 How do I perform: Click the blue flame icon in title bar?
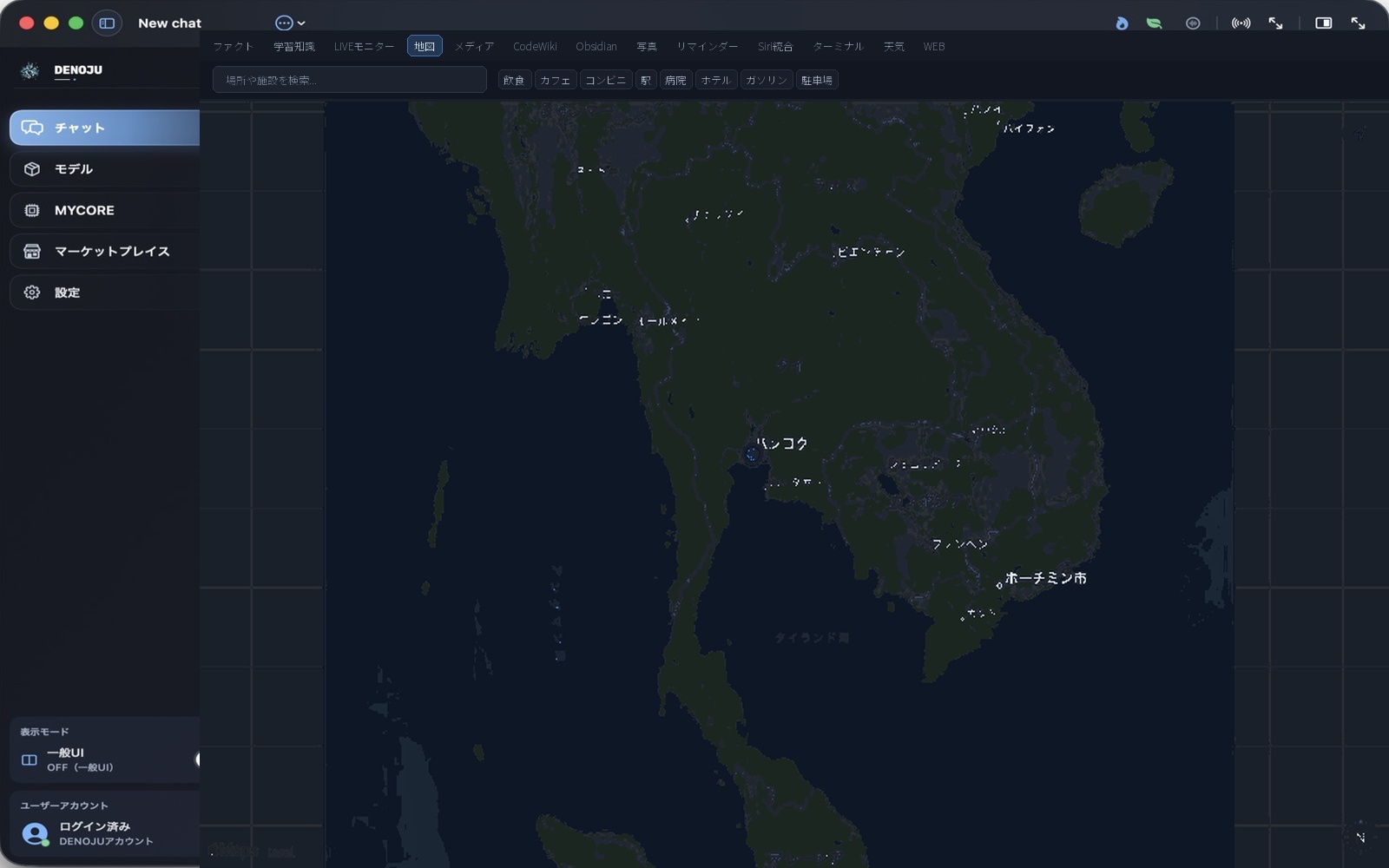point(1122,23)
